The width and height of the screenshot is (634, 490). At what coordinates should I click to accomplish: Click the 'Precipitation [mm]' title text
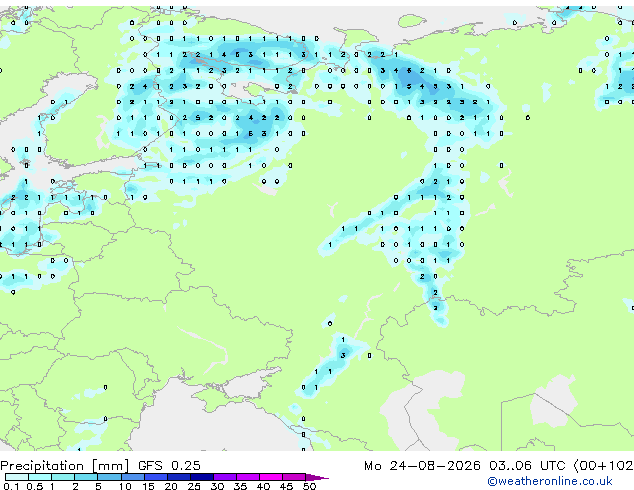pos(65,466)
